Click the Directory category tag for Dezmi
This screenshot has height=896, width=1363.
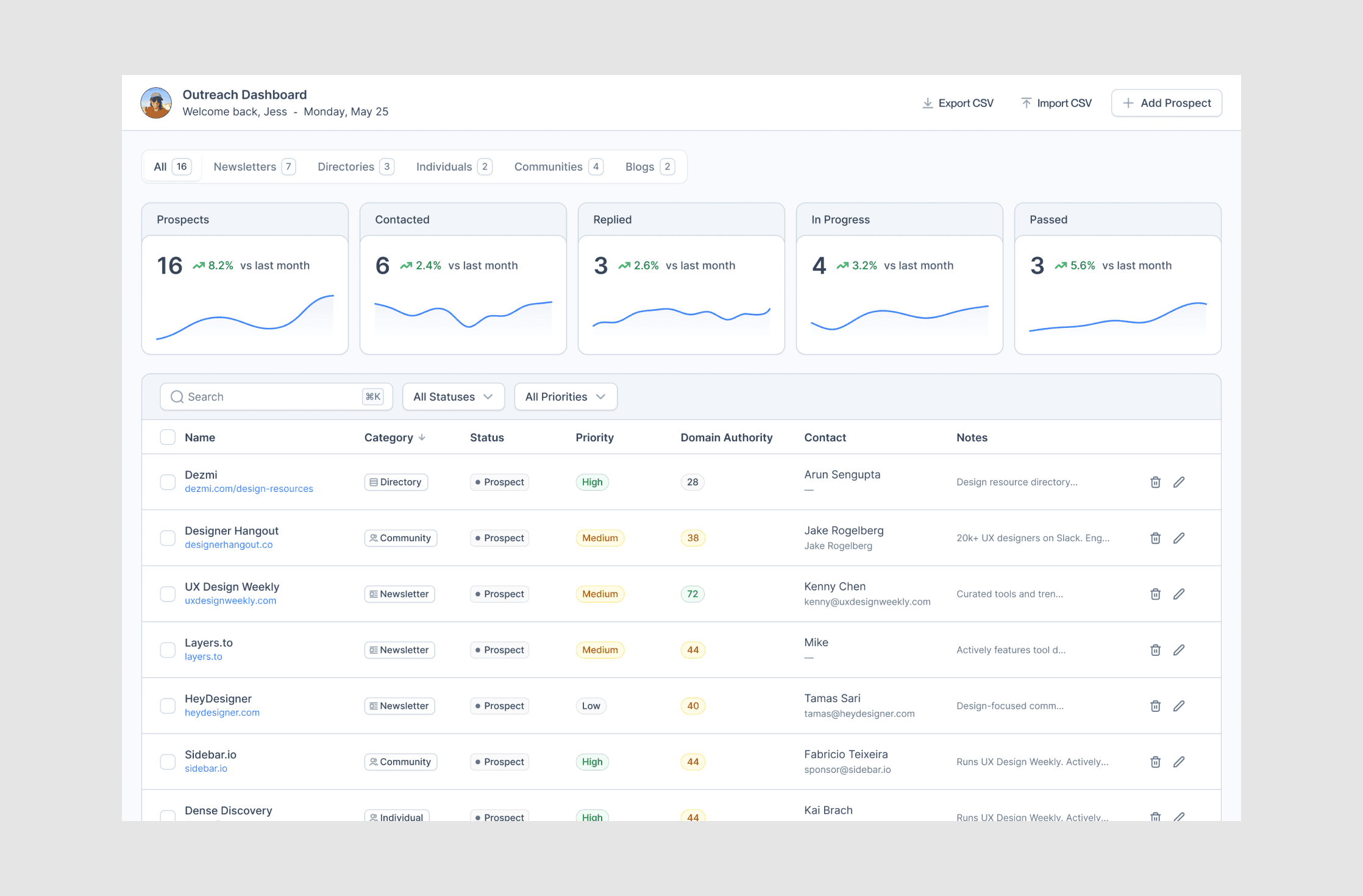396,482
